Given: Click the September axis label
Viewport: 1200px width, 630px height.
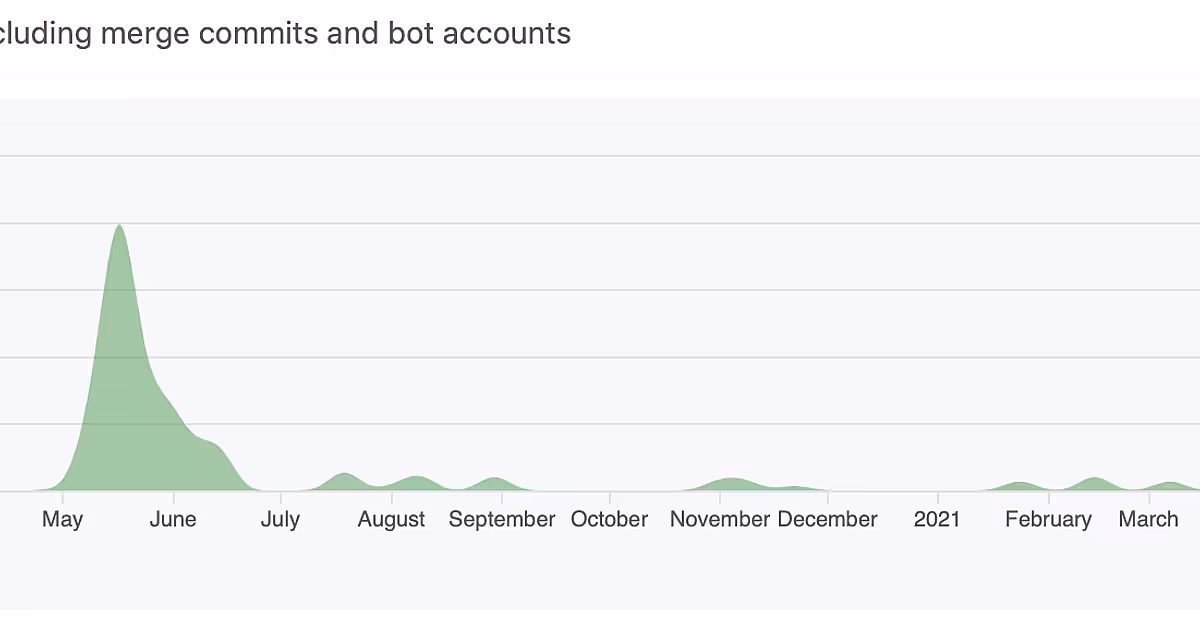Looking at the screenshot, I should coord(502,519).
